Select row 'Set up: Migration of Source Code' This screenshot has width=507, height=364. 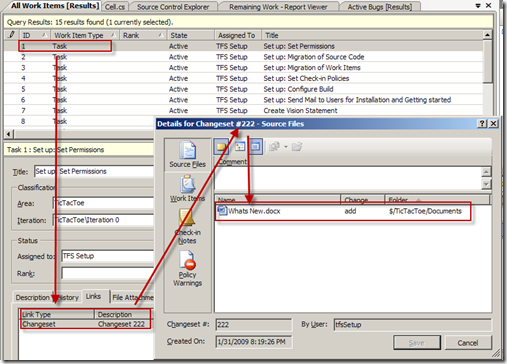coord(243,57)
